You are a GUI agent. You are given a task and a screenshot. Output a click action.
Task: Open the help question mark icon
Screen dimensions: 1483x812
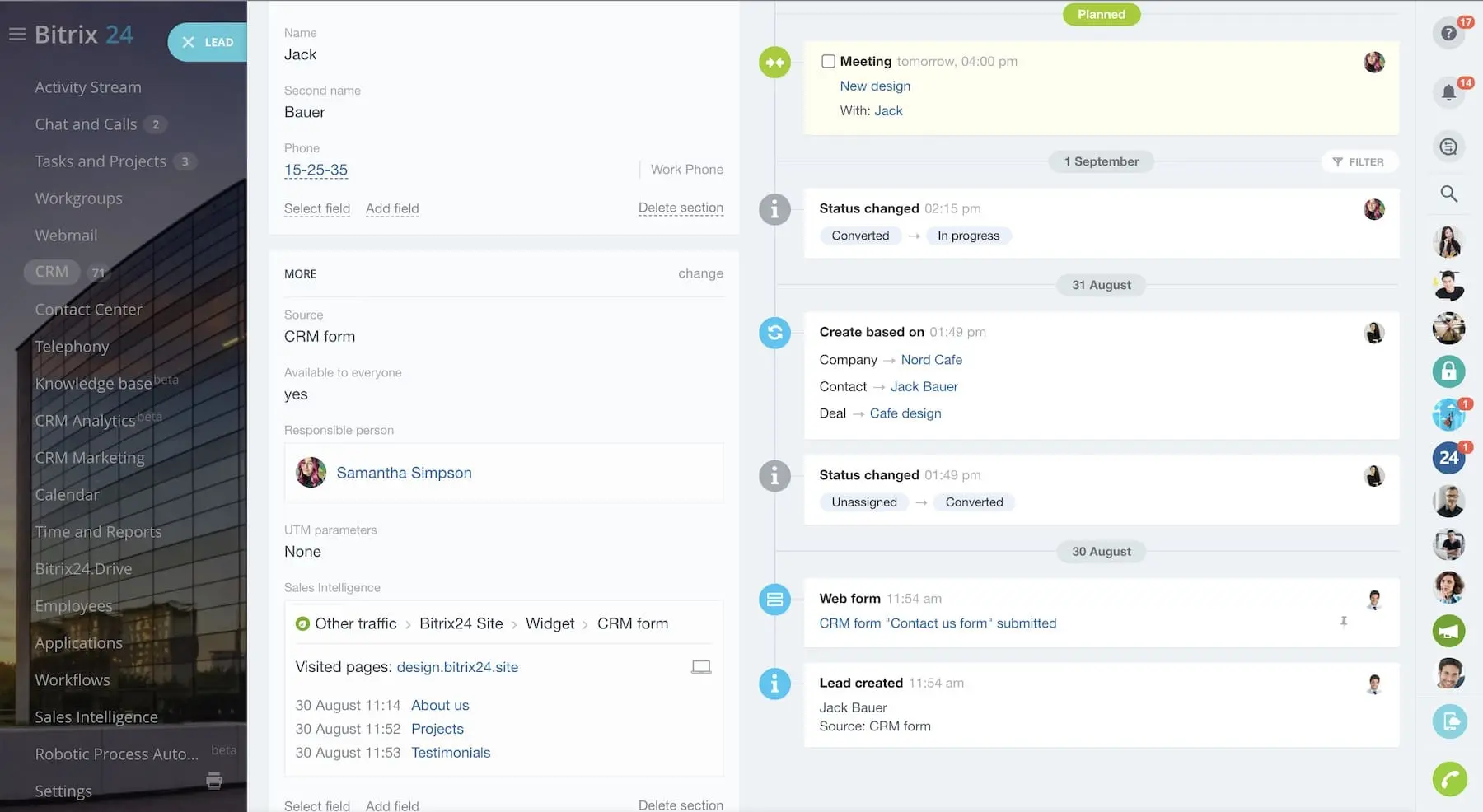(1448, 34)
